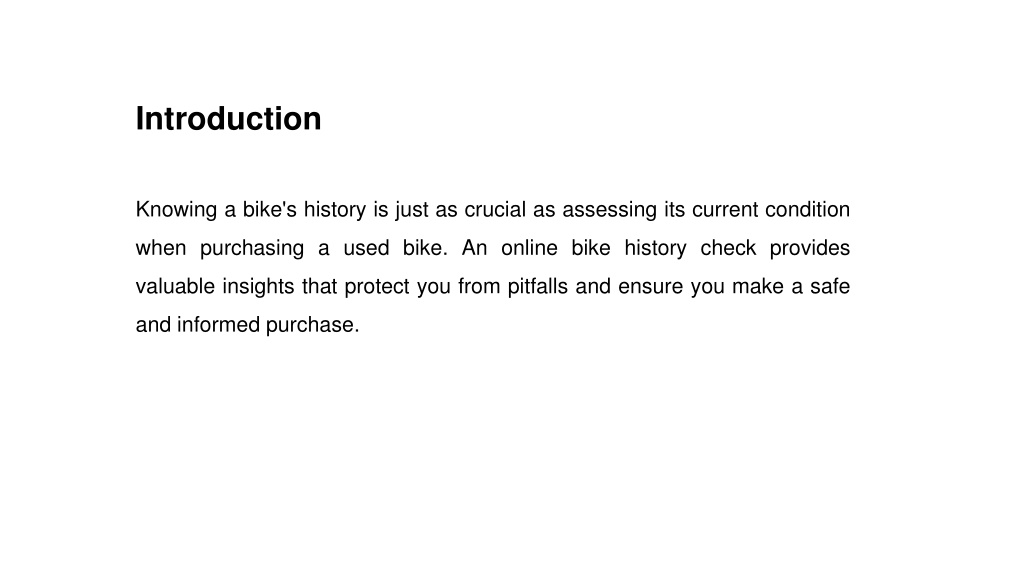
Task: Click the word crucial
Action: click(495, 210)
